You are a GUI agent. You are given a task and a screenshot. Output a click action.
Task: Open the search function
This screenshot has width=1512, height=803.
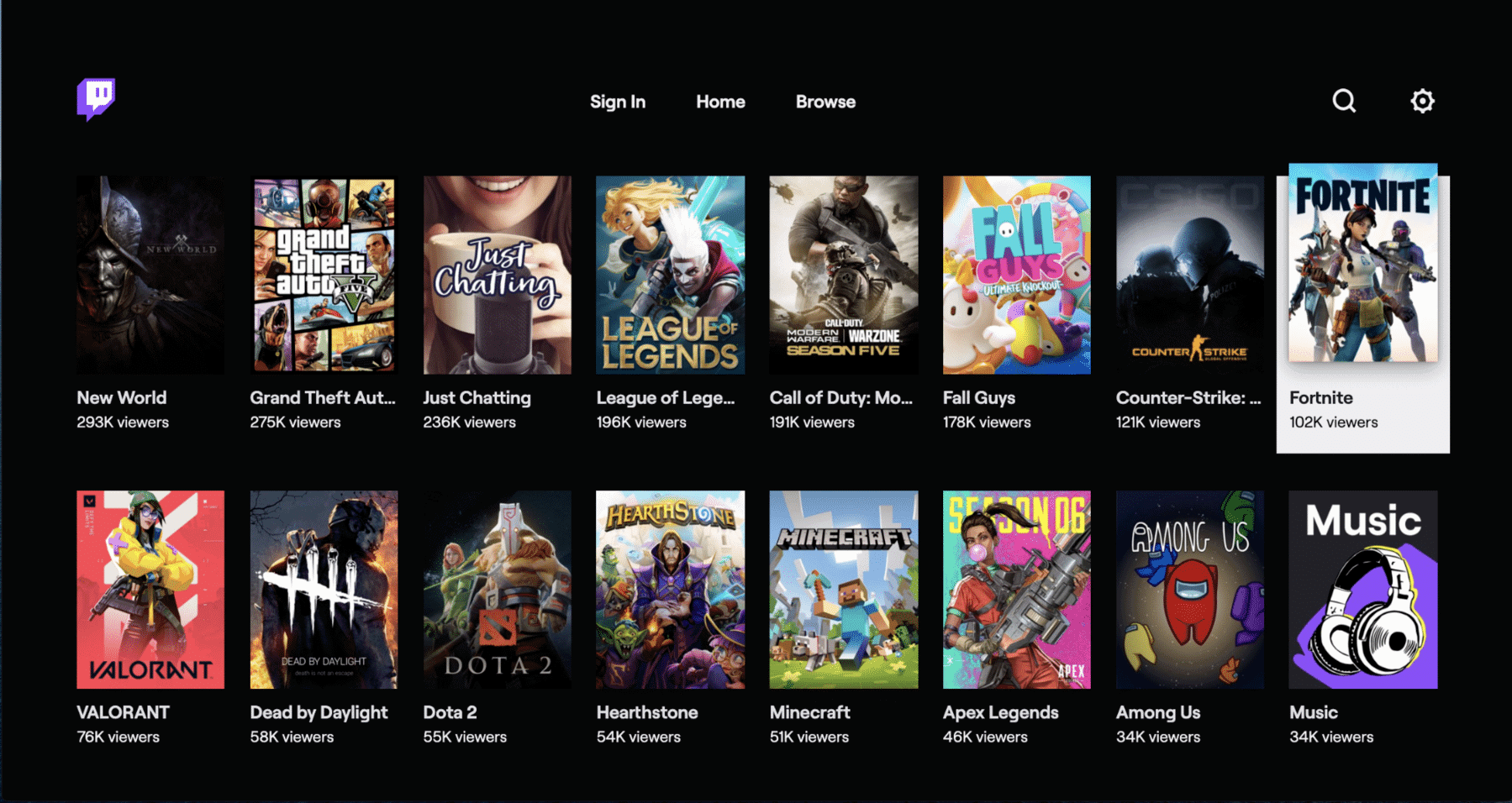pos(1343,101)
